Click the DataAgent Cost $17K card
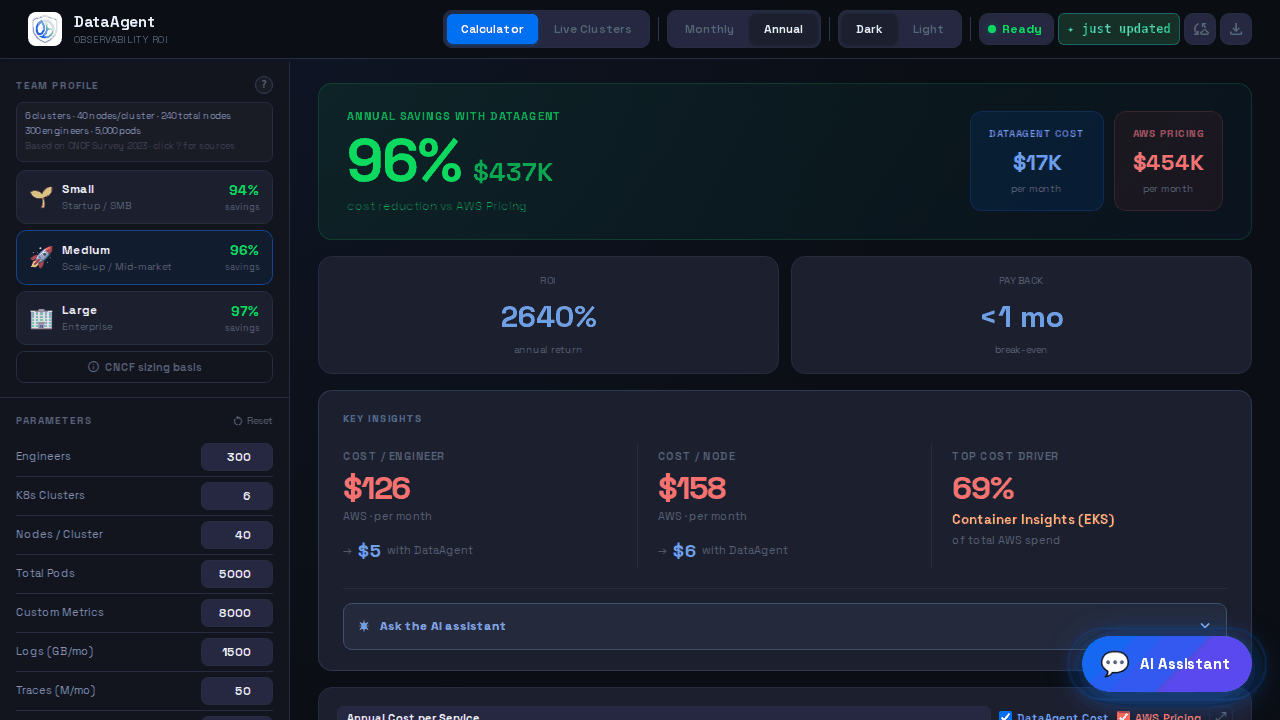 pos(1036,161)
